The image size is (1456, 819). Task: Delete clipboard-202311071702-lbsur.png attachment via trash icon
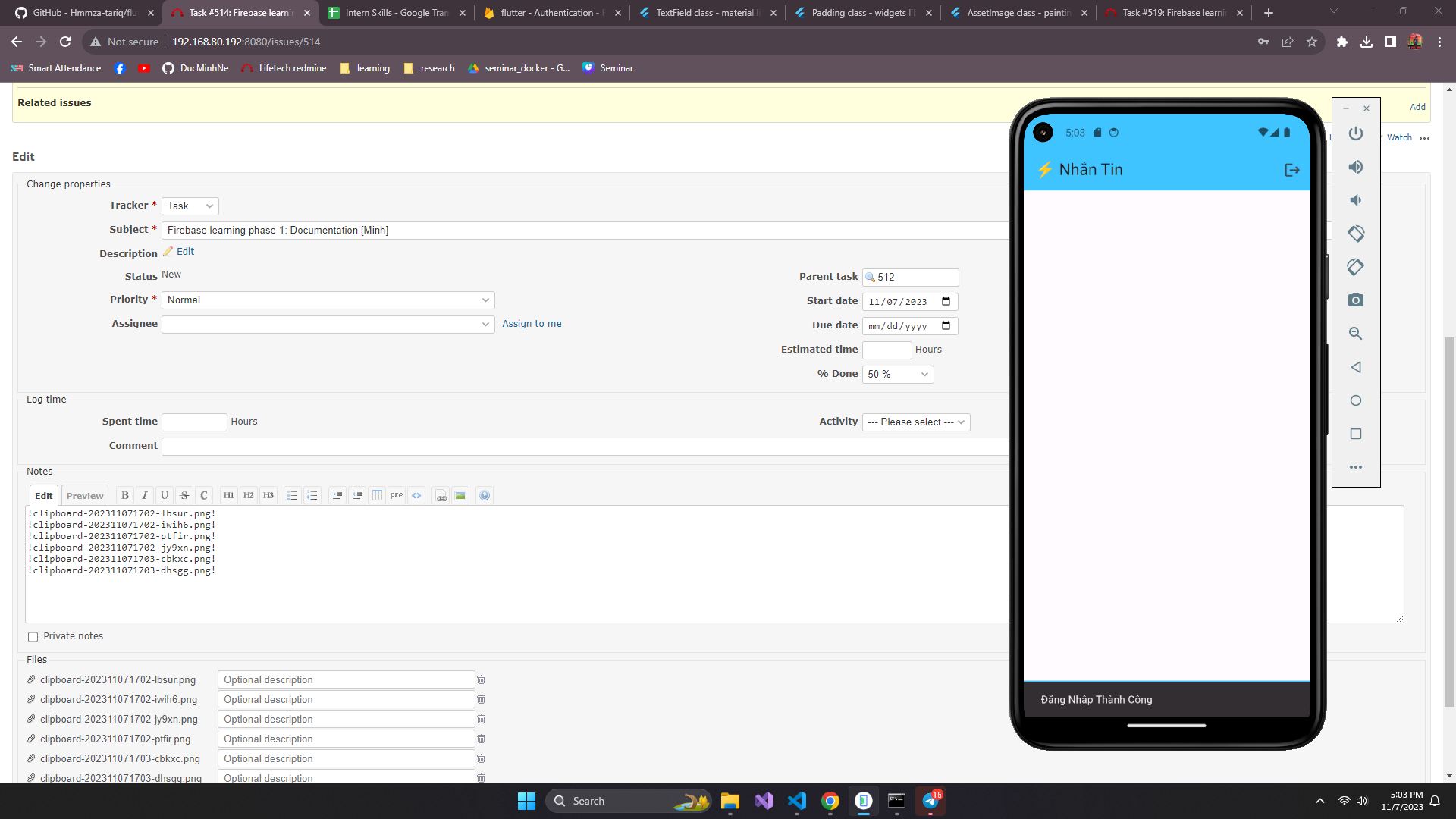(x=481, y=679)
